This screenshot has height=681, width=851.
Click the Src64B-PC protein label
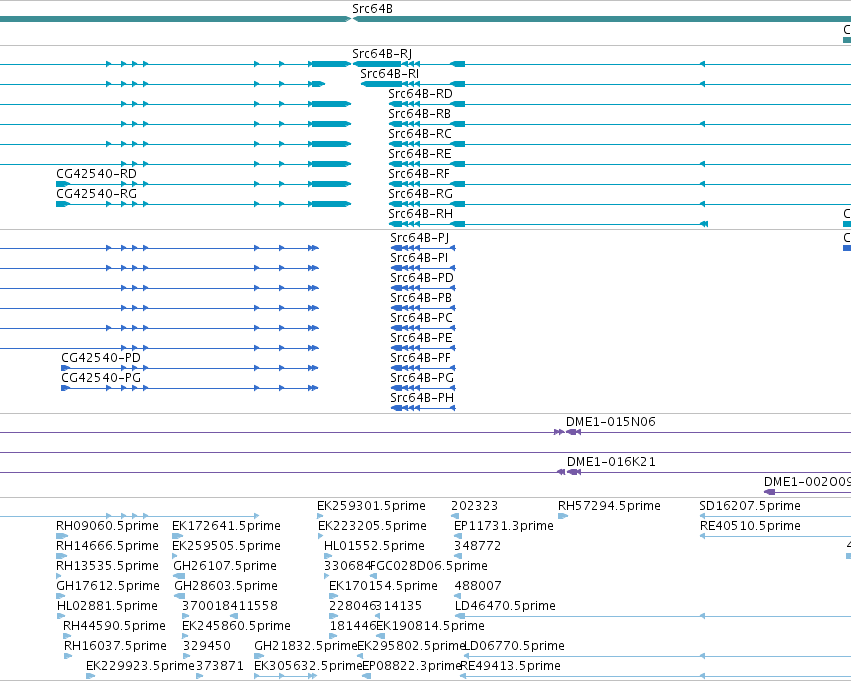(422, 318)
